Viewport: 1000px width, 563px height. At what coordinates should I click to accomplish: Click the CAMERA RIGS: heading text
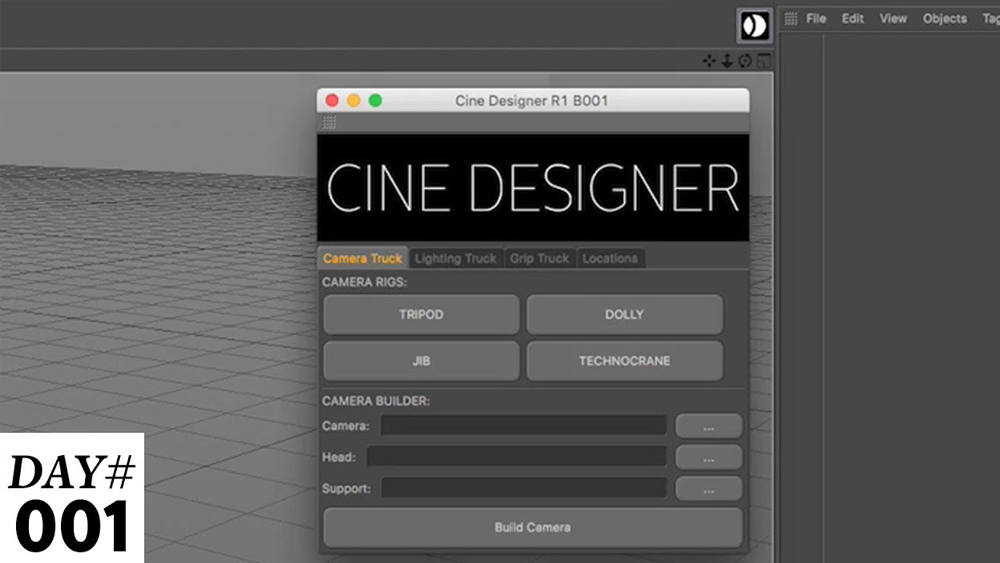pos(364,282)
